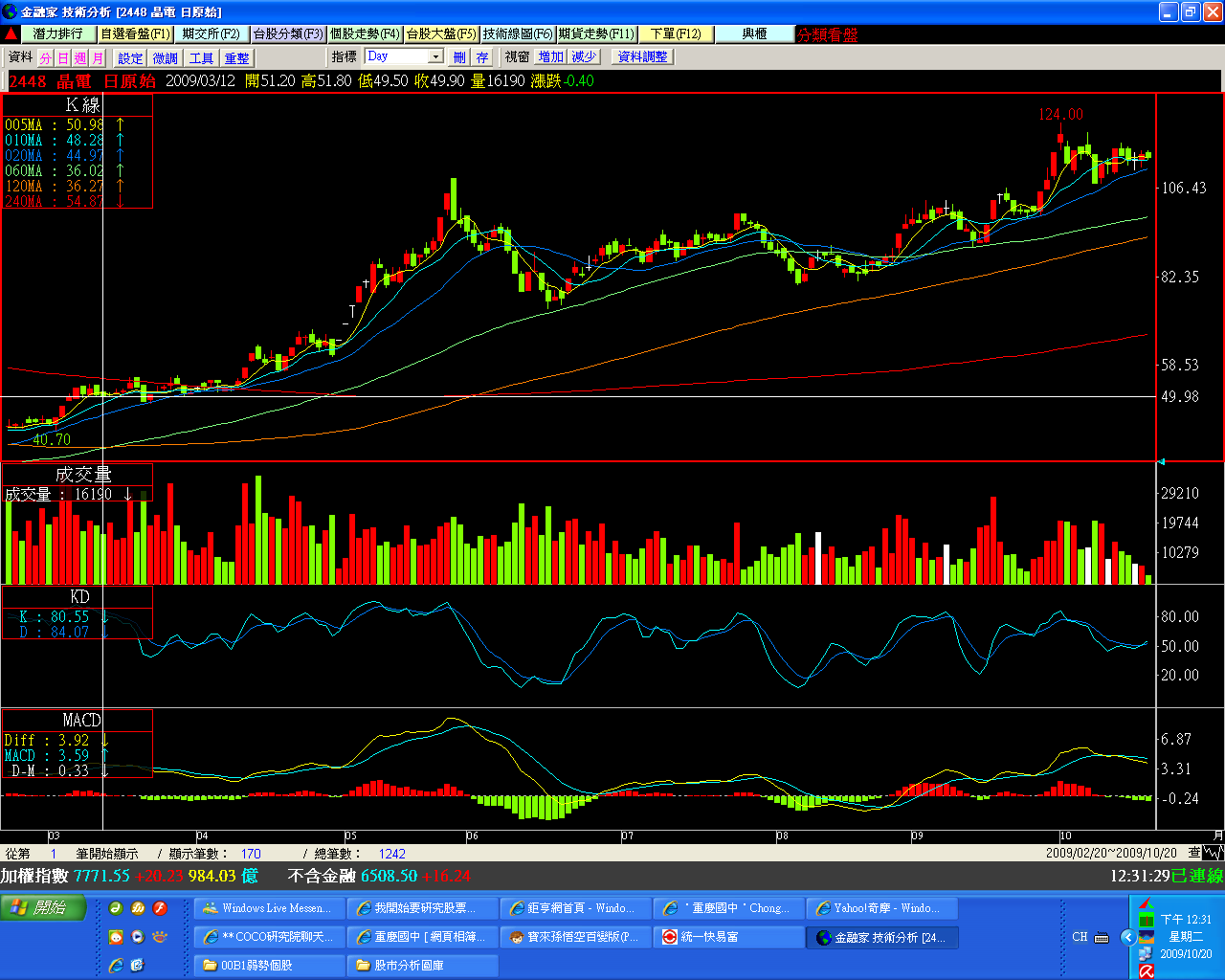The width and height of the screenshot is (1225, 980).
Task: Click the 06 month marker on time axis
Action: click(472, 835)
